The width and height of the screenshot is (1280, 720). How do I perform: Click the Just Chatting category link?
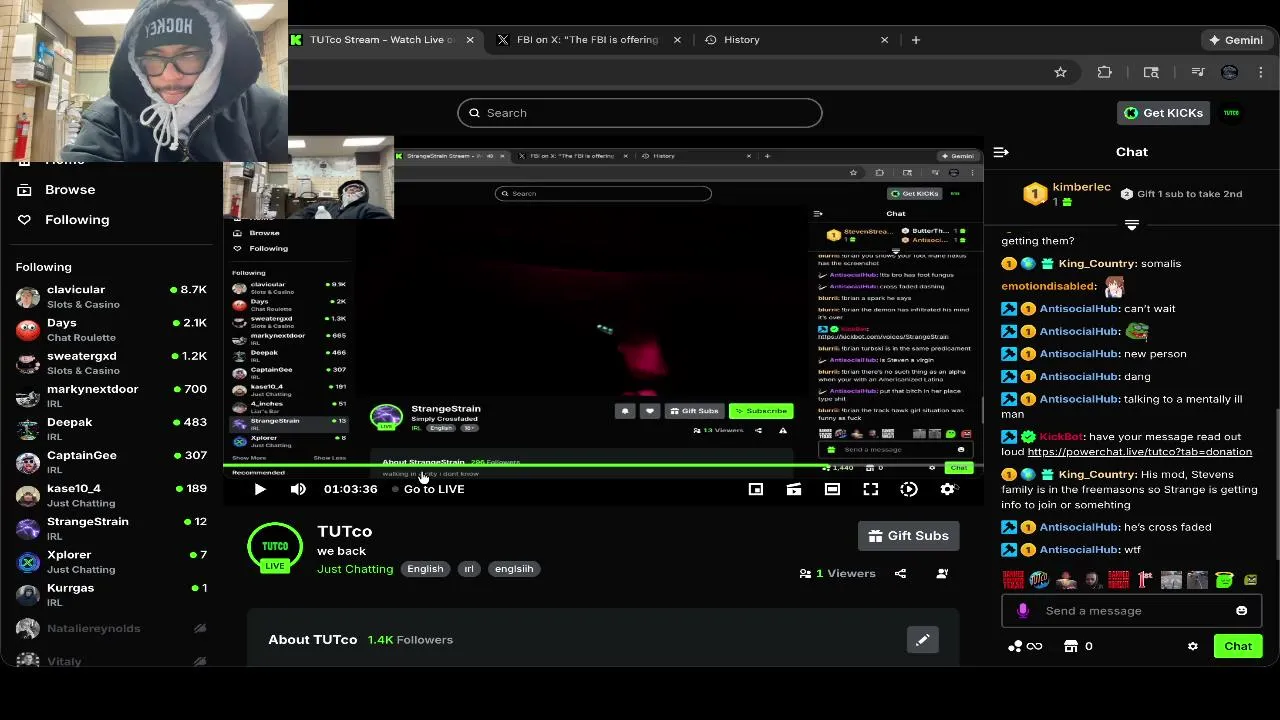pos(355,569)
